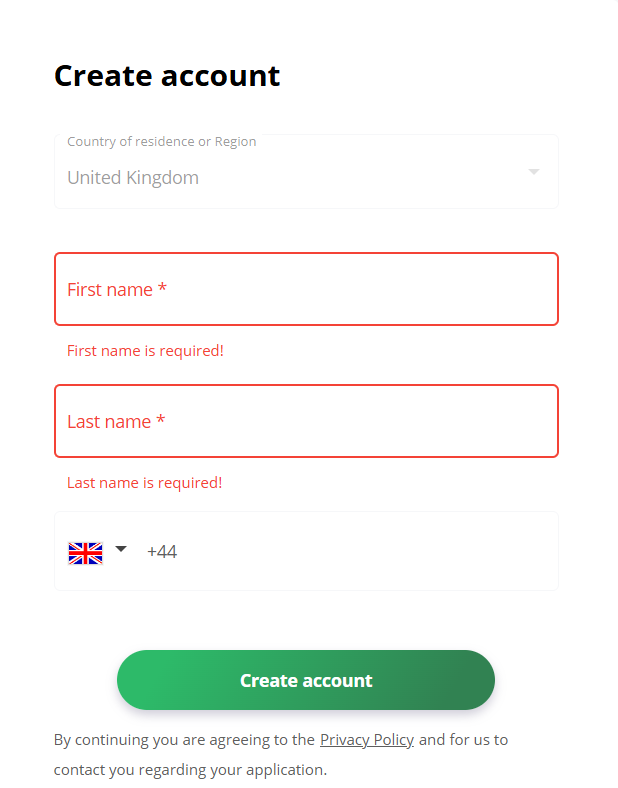Image resolution: width=618 pixels, height=788 pixels.
Task: Click the +44 dialing code text
Action: [x=162, y=551]
